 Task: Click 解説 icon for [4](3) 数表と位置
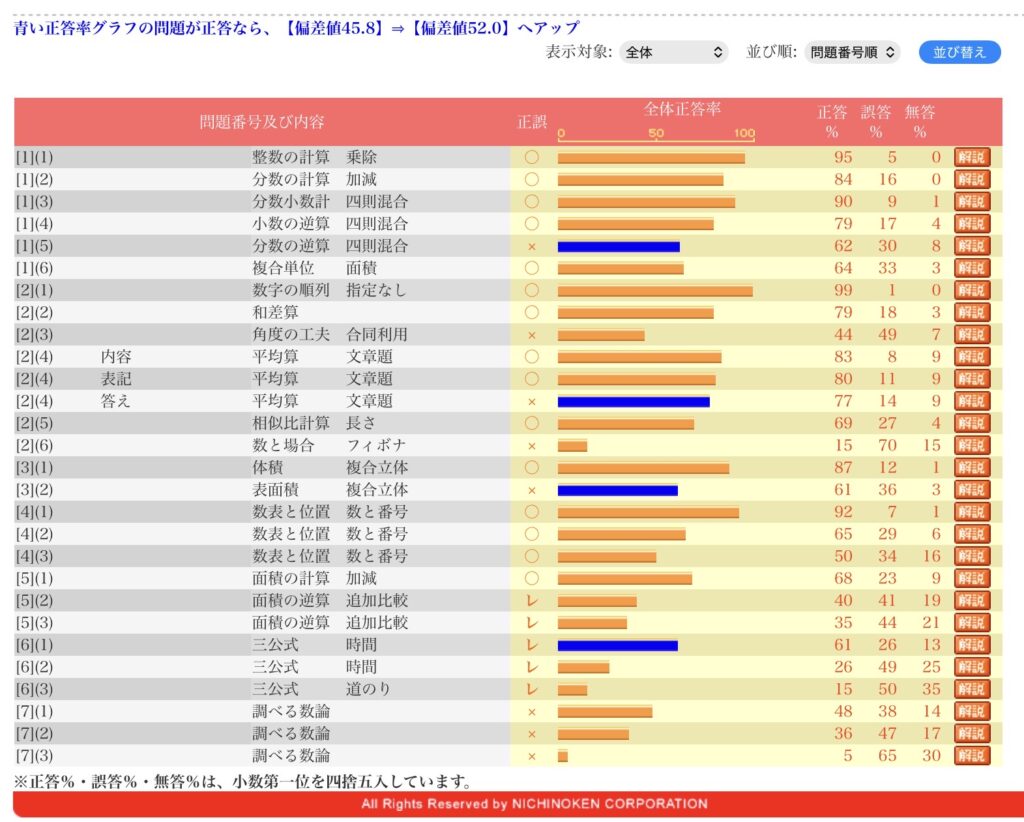971,556
